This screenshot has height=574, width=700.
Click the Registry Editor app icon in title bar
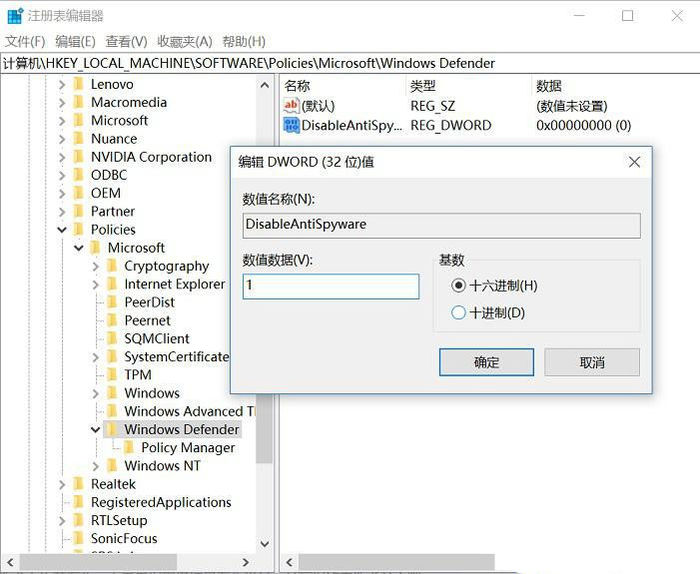[15, 15]
